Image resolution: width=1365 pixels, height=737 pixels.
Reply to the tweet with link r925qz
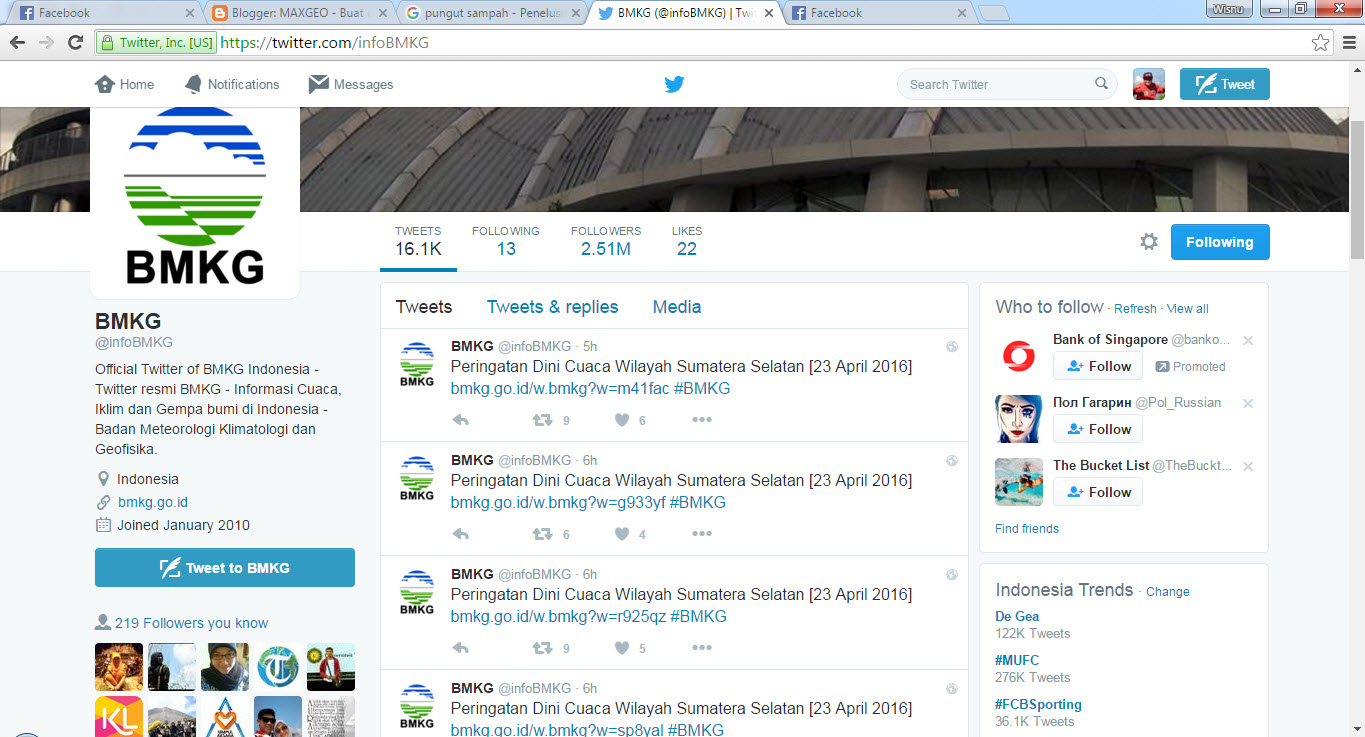[461, 648]
